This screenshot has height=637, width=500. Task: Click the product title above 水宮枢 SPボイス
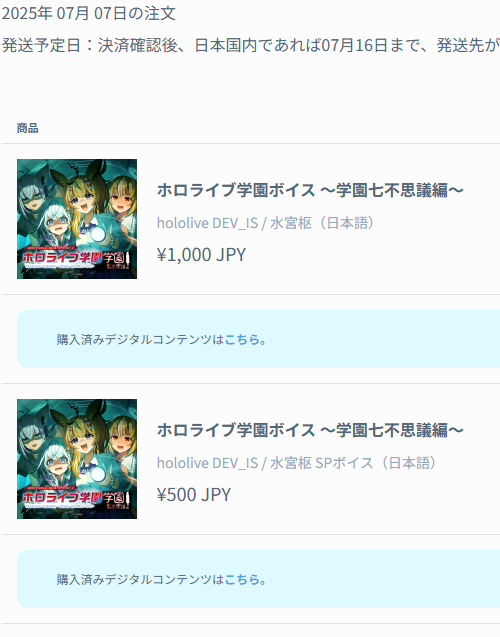310,430
